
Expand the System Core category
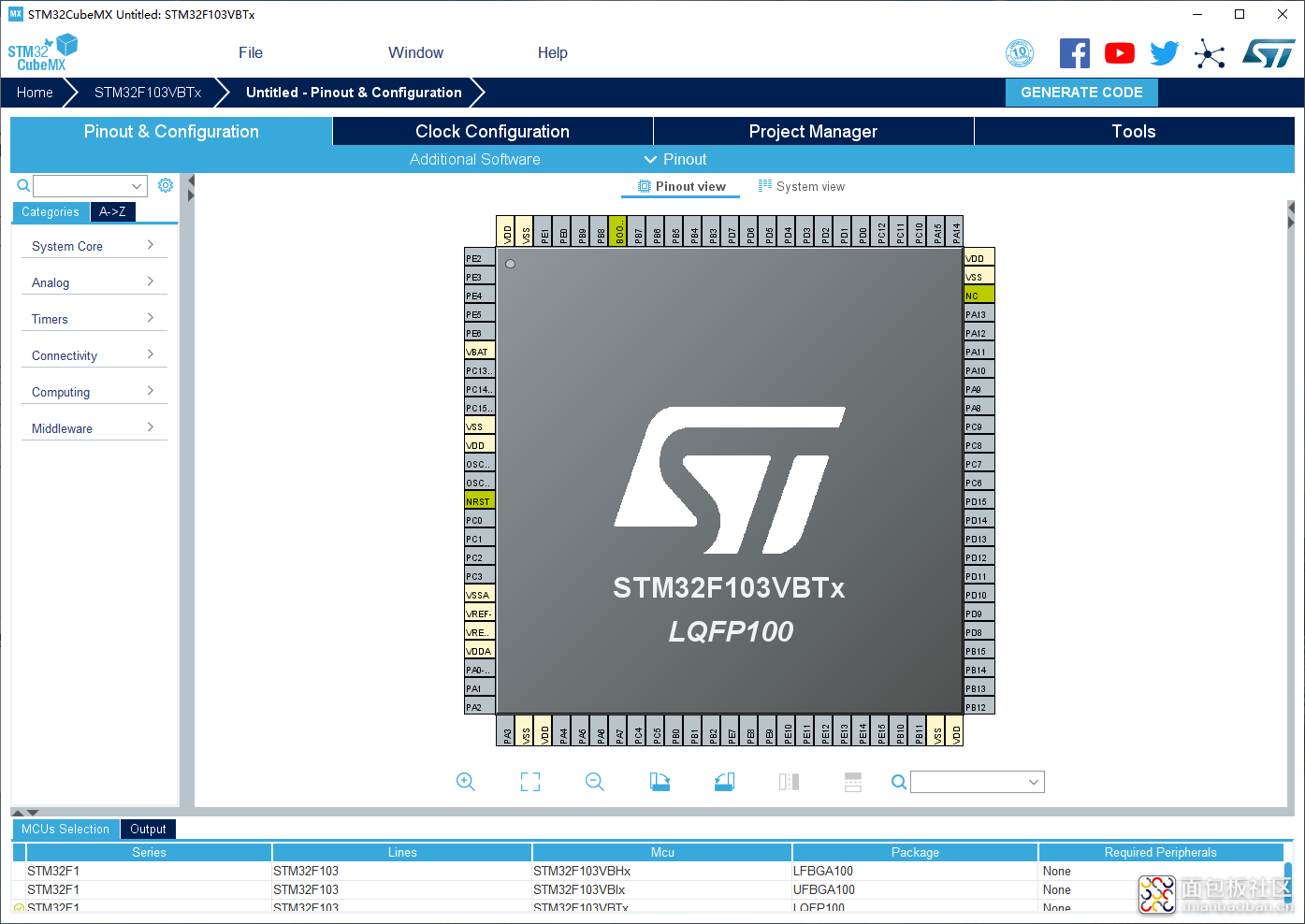(x=94, y=246)
